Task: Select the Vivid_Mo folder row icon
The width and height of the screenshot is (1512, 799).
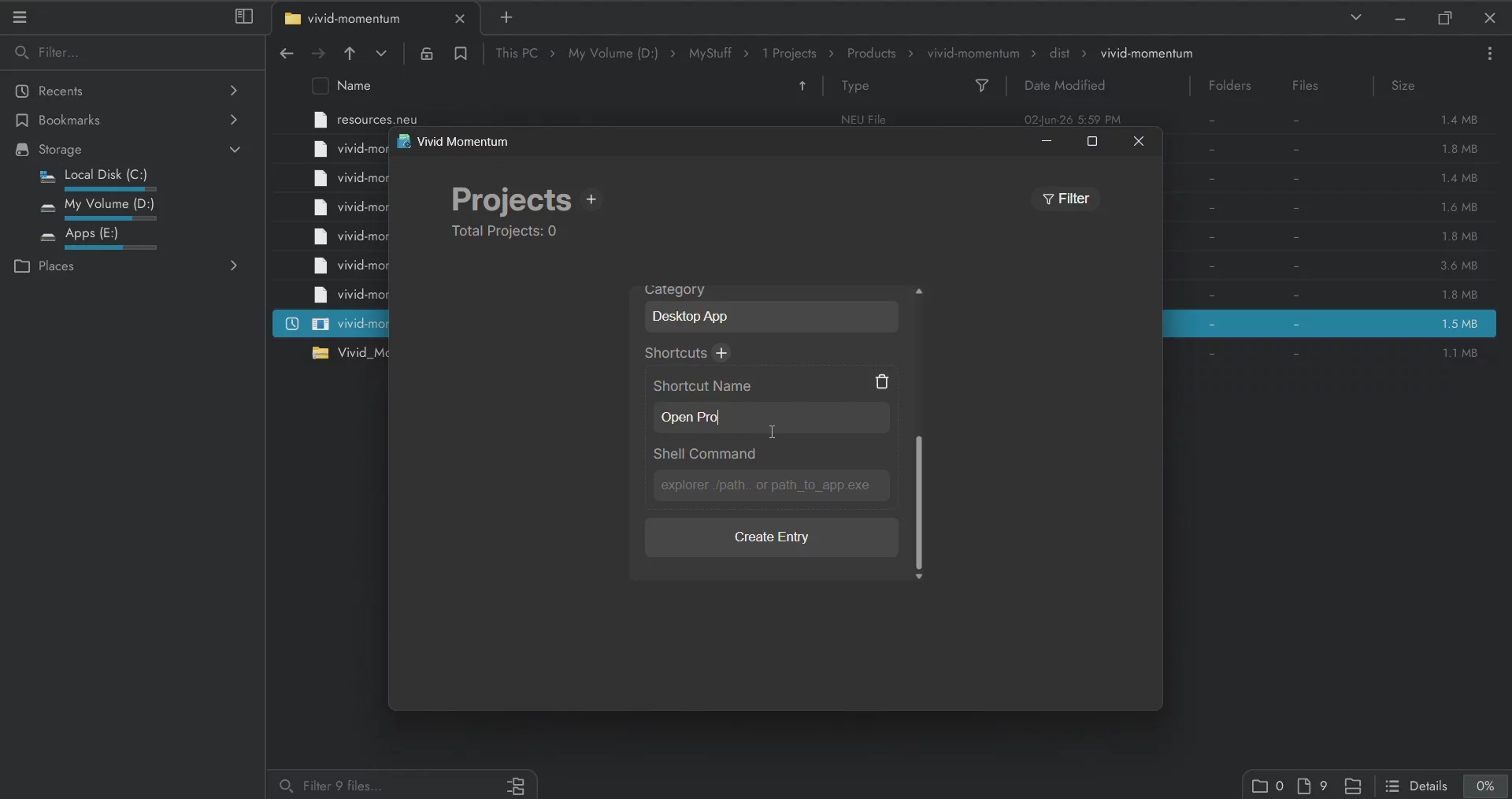Action: pos(321,354)
